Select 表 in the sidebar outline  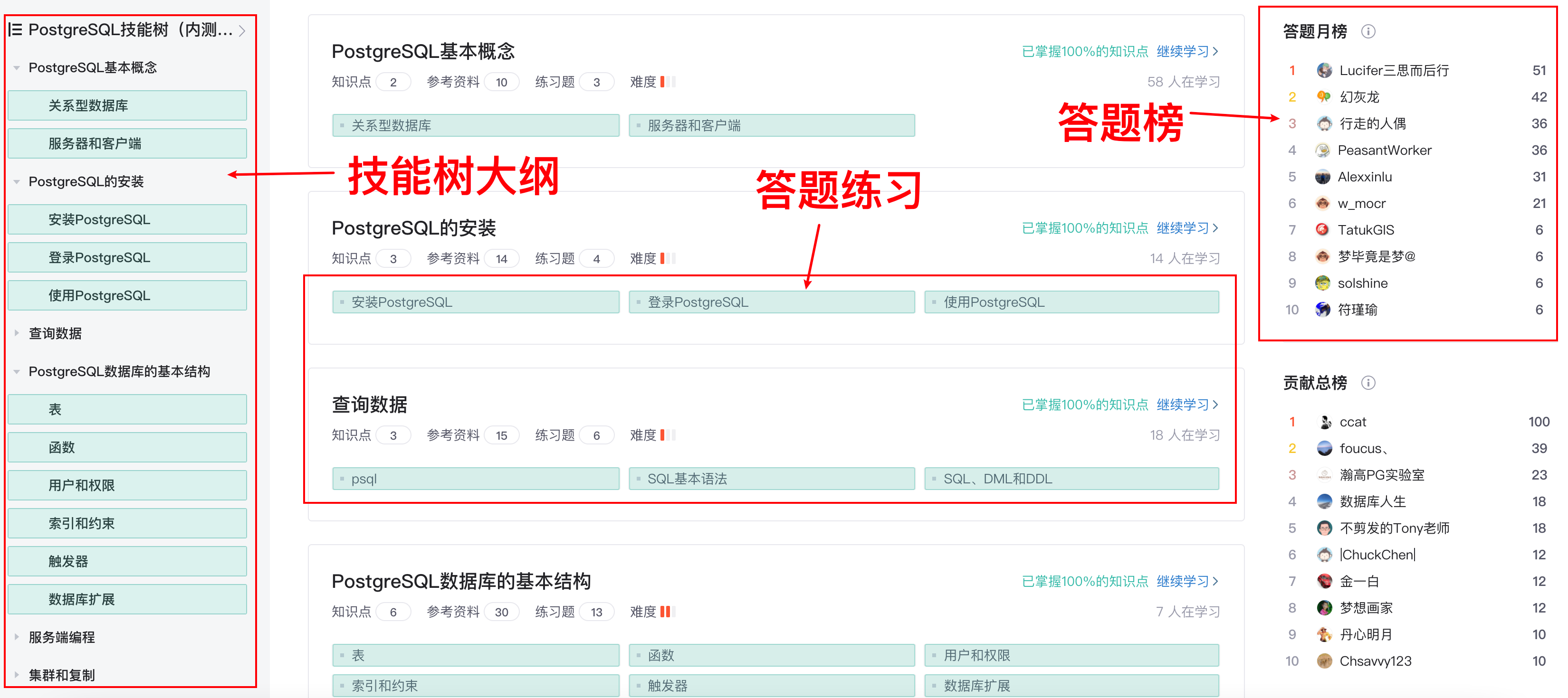coord(127,409)
